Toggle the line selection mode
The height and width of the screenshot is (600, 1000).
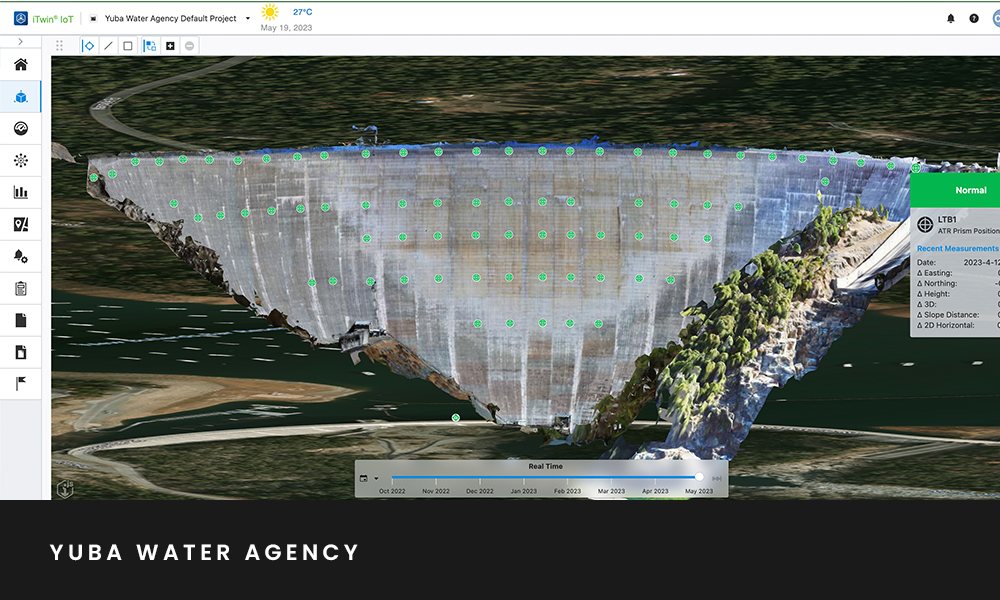[x=108, y=46]
